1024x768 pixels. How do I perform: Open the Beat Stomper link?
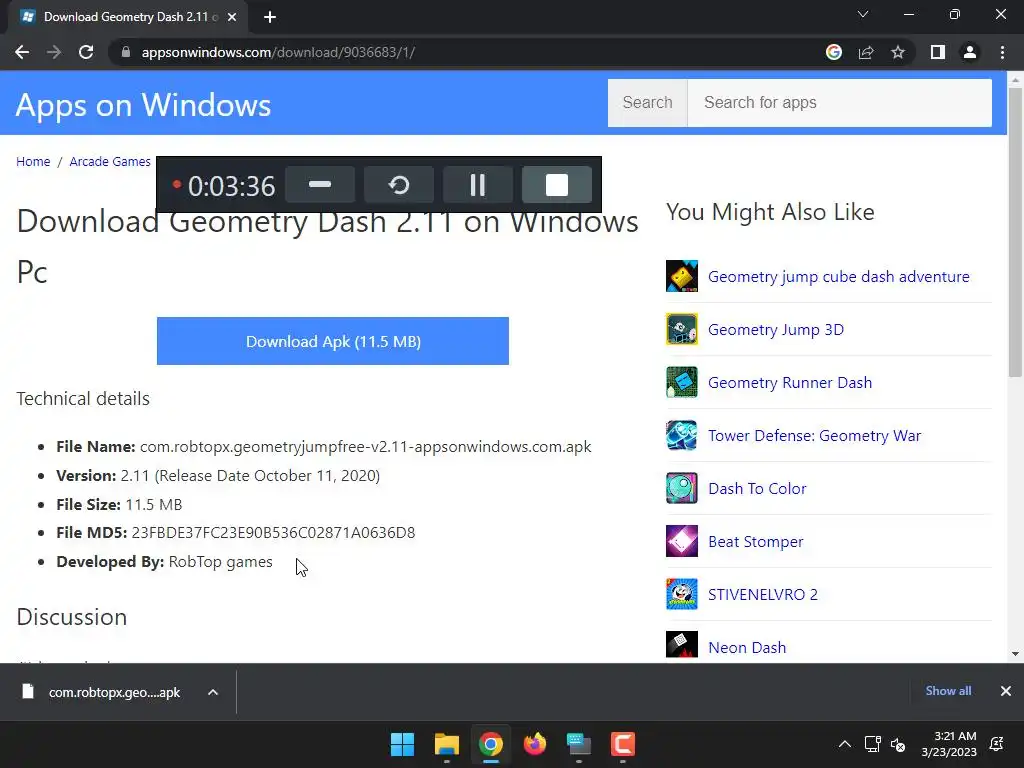pyautogui.click(x=756, y=541)
